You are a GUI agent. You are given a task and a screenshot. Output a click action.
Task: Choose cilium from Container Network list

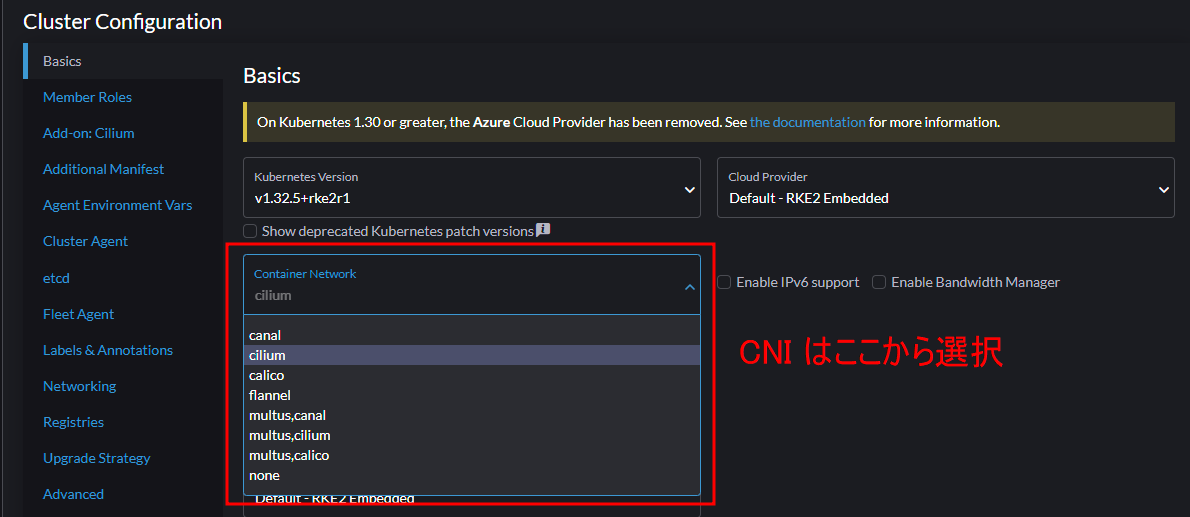coord(471,355)
